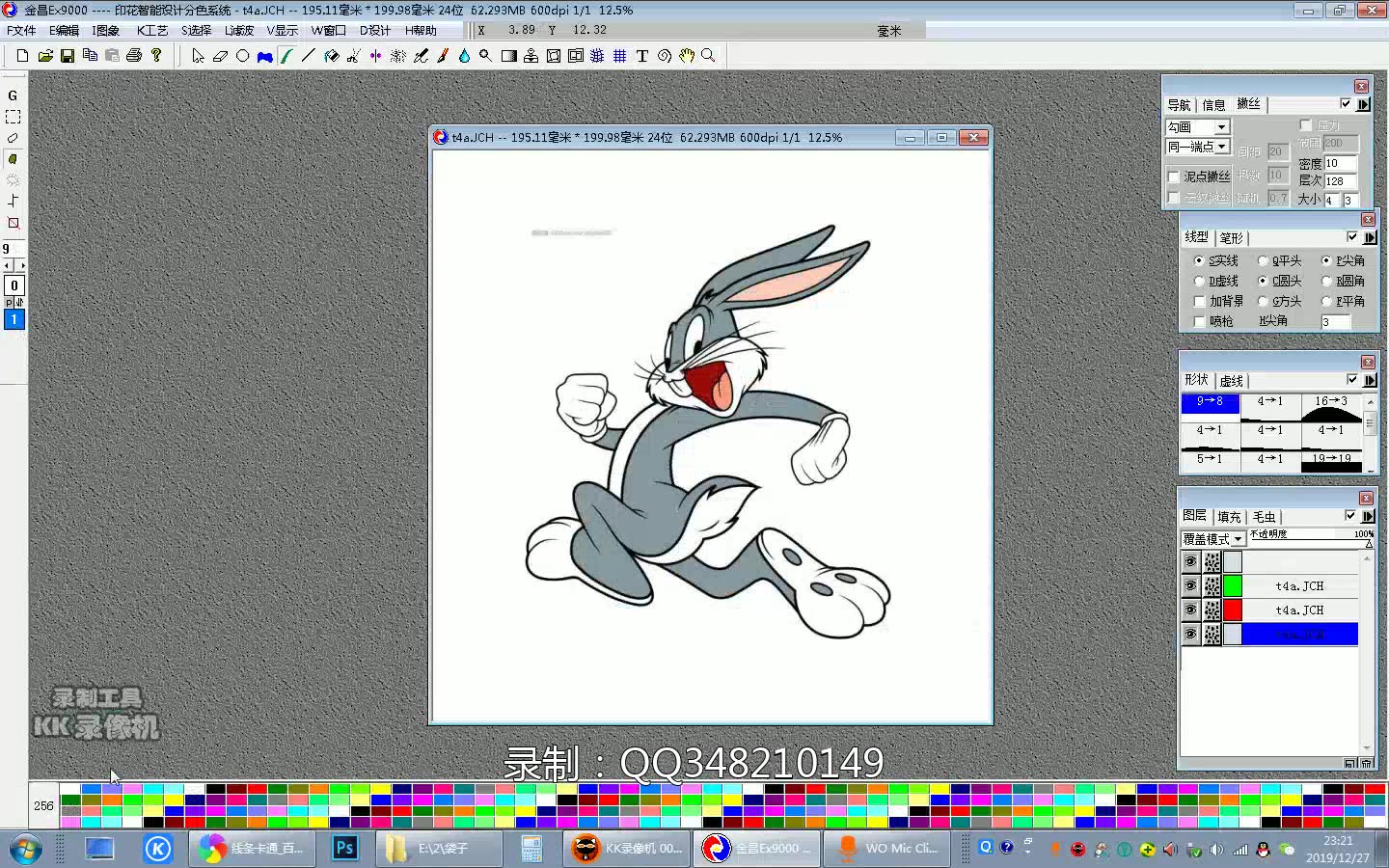This screenshot has height=868, width=1389.
Task: Open the 同一端点 dropdown
Action: coord(1221,147)
